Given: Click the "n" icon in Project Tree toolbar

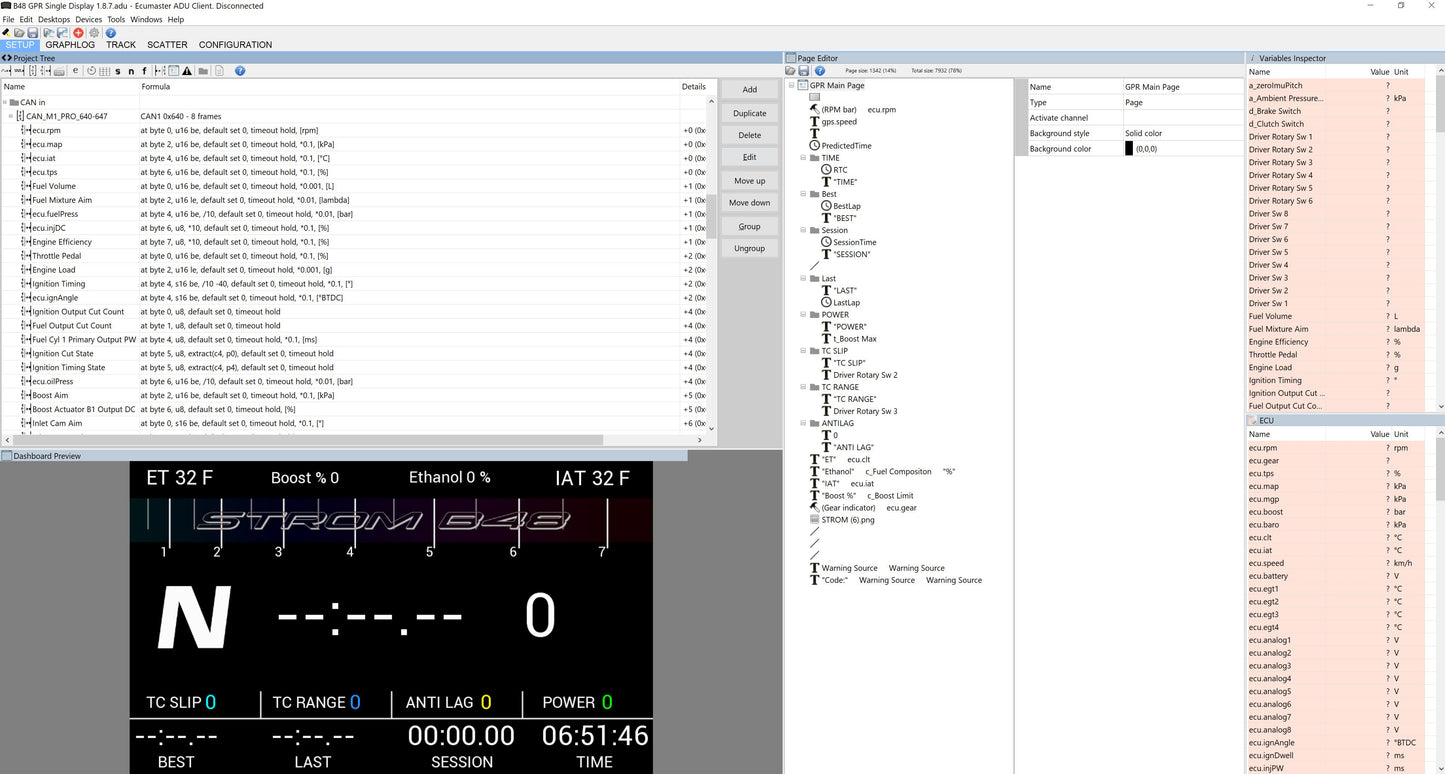Looking at the screenshot, I should point(131,71).
